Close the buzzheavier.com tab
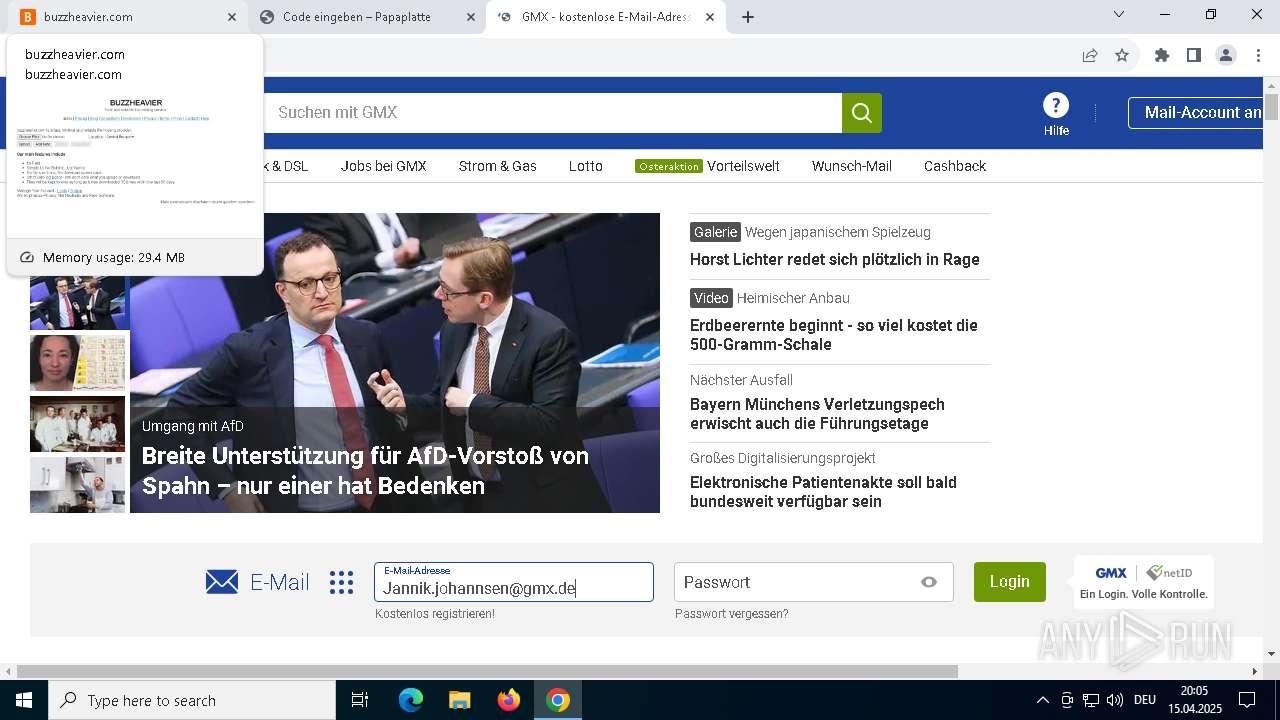The height and width of the screenshot is (720, 1280). (x=232, y=17)
